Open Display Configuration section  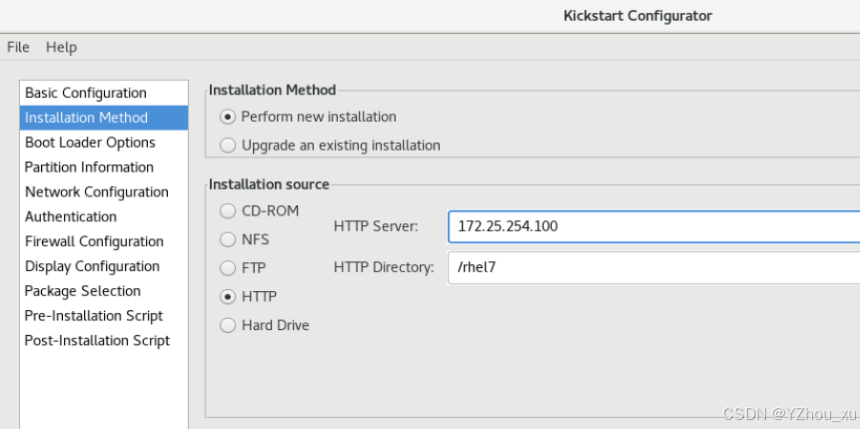click(92, 266)
